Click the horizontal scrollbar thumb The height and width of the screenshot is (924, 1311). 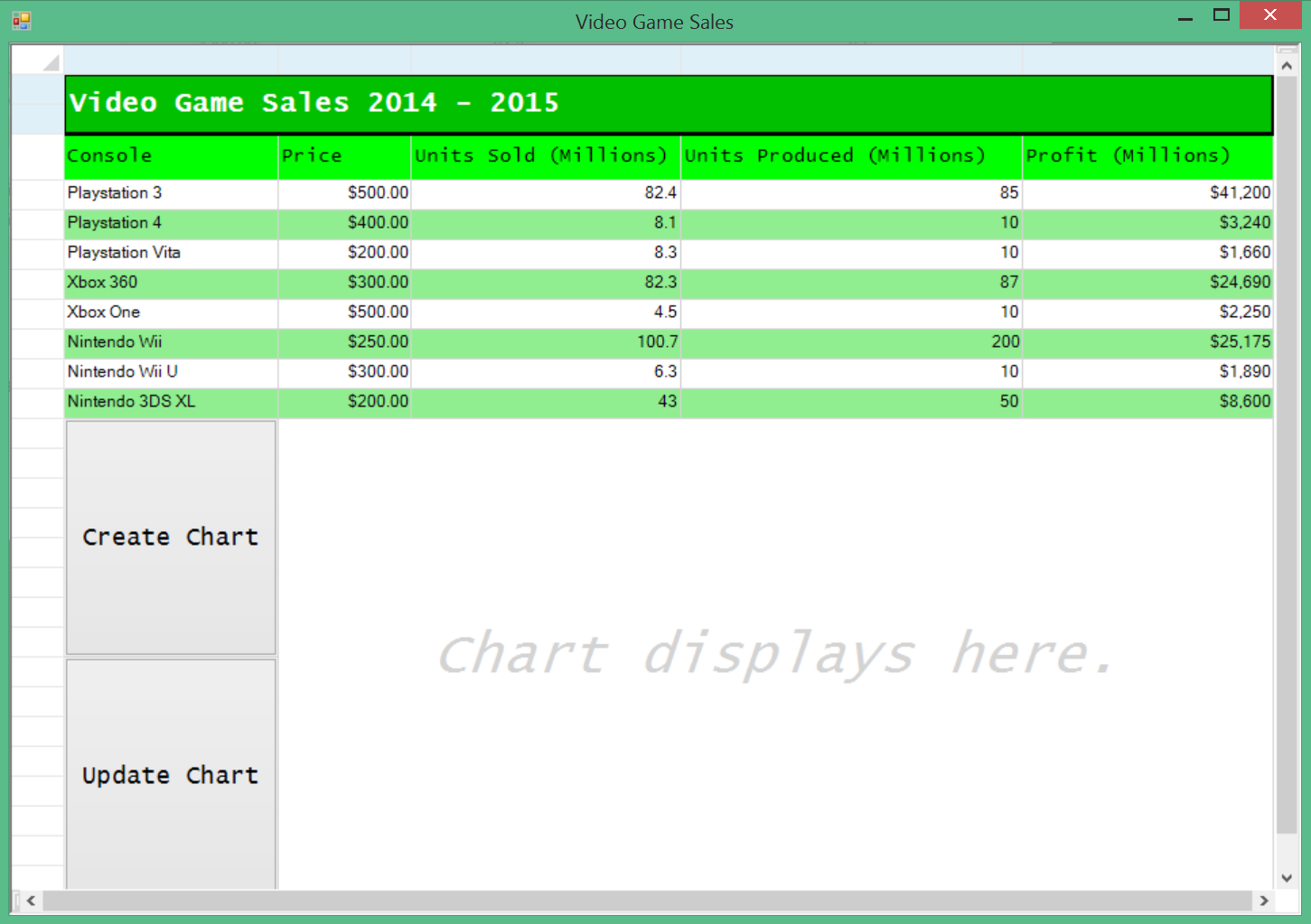click(647, 901)
